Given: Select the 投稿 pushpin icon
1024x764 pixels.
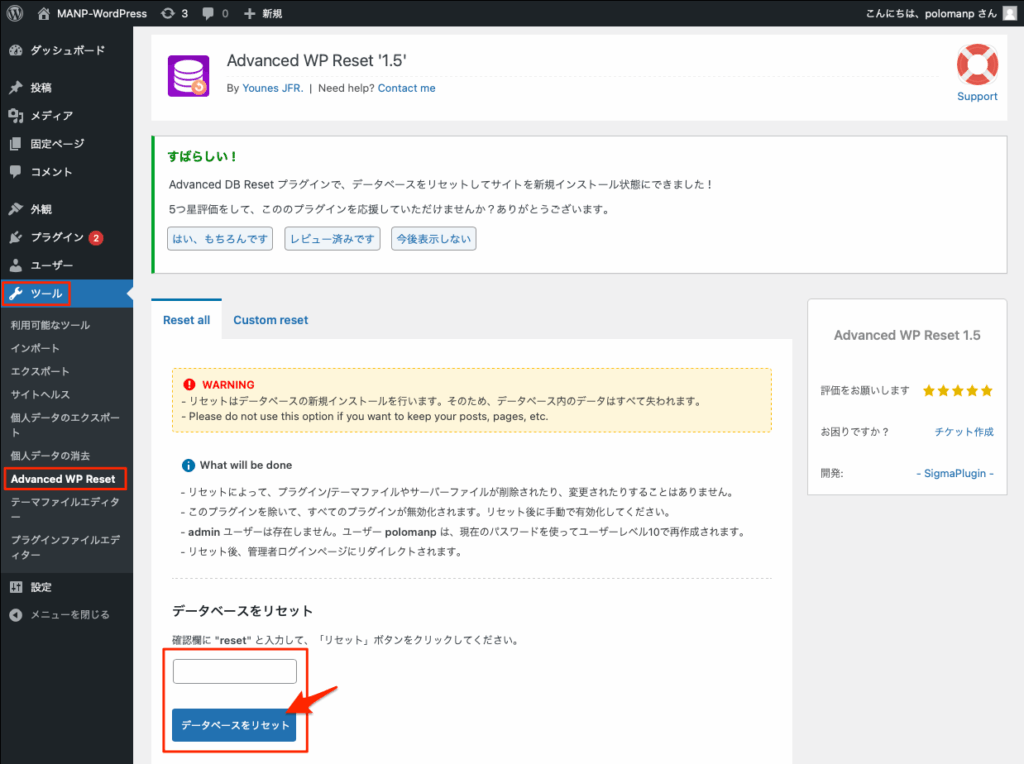Looking at the screenshot, I should 16,88.
